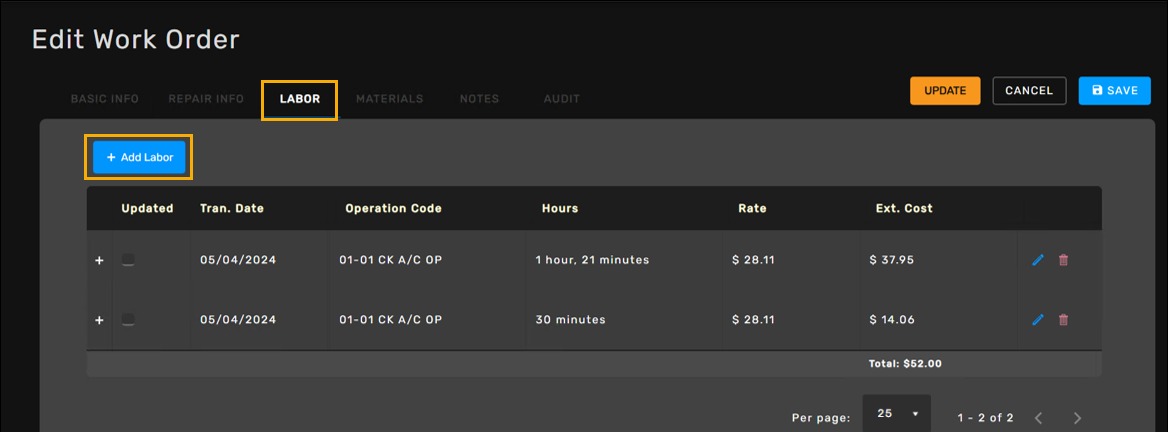Click the pencil edit icon for the $14.06 row
Screen dimensions: 1168x432
point(1037,320)
